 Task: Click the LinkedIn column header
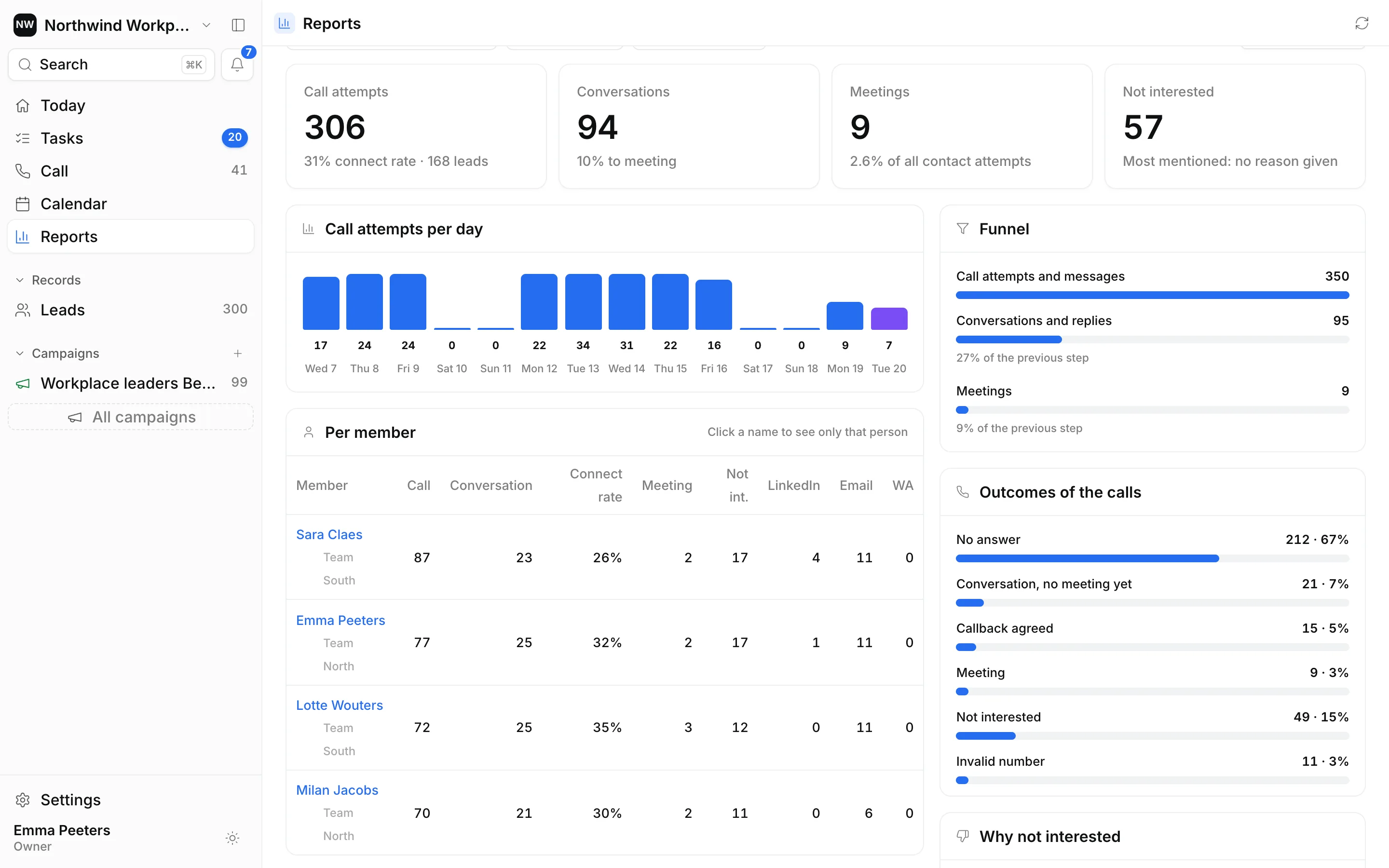[794, 486]
